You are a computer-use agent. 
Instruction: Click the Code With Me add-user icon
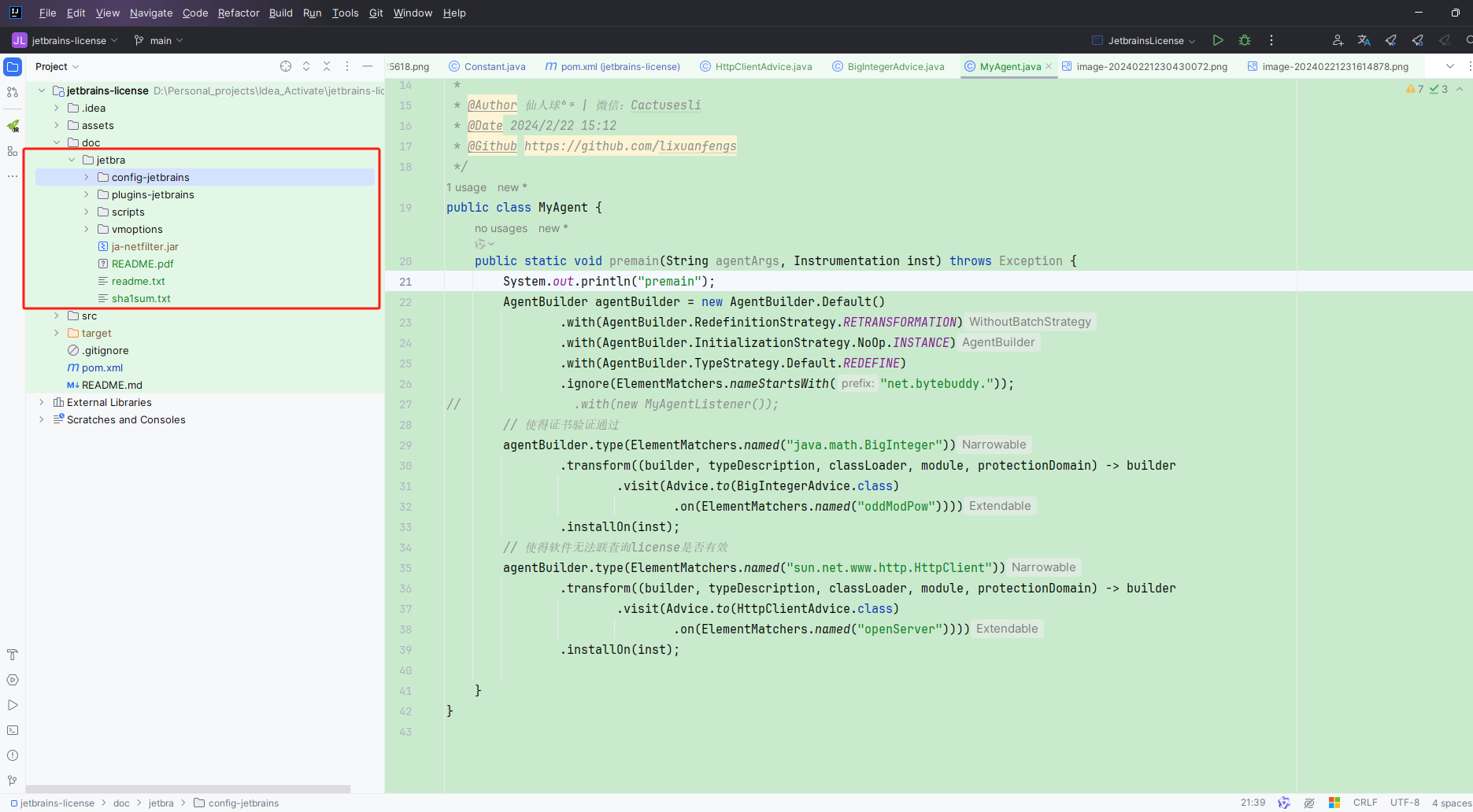click(1338, 40)
